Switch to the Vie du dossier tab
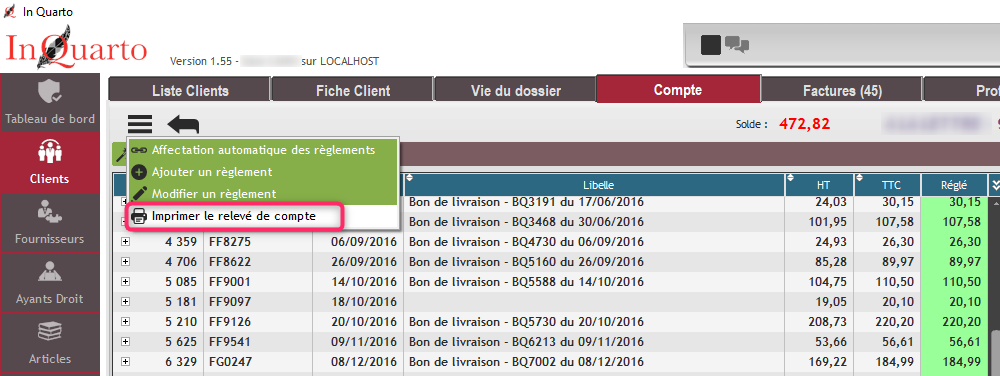Screen dimensions: 1000x376 click(515, 90)
